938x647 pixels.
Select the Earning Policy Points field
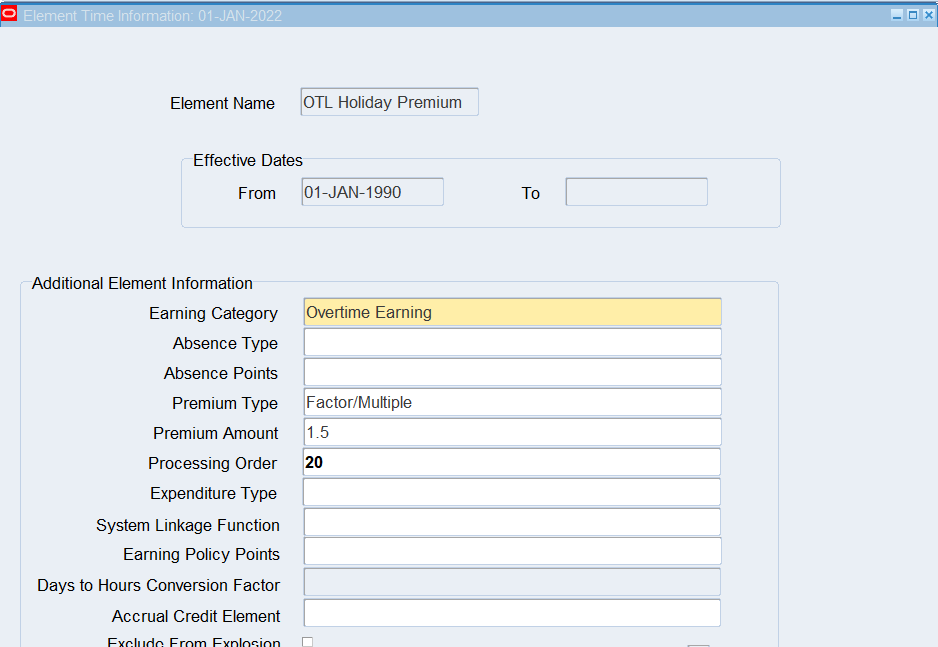click(512, 552)
